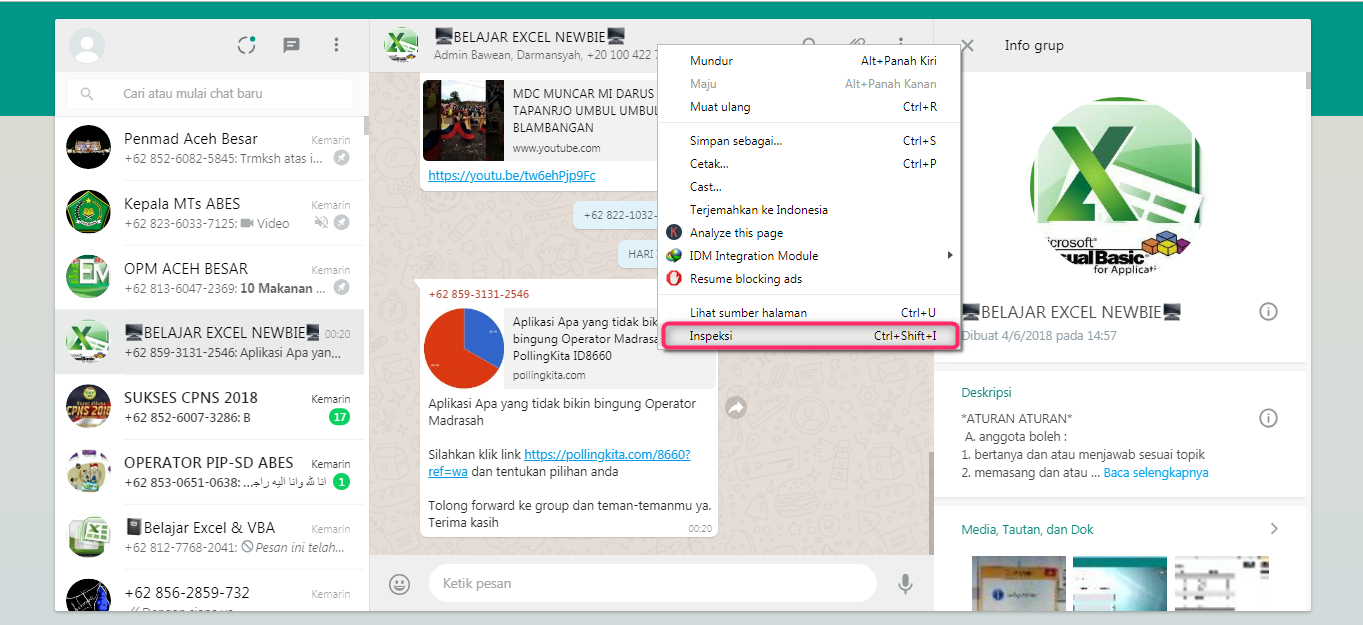Click the search magnifier in chat list

point(87,93)
